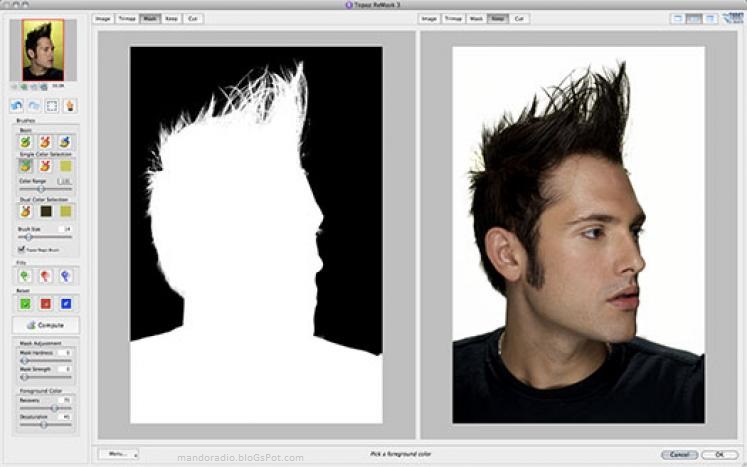This screenshot has height=467, width=747.
Task: Click the black-and-white mask image
Action: point(256,235)
